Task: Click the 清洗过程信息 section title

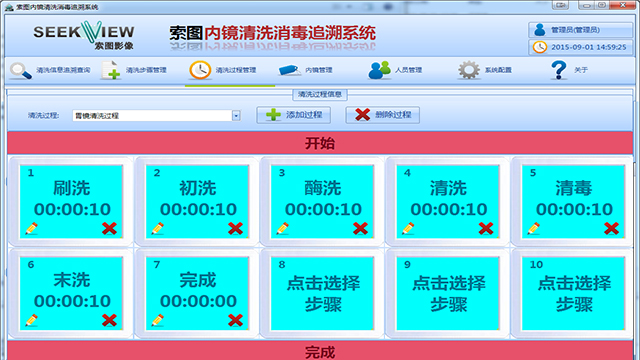Action: [x=320, y=94]
